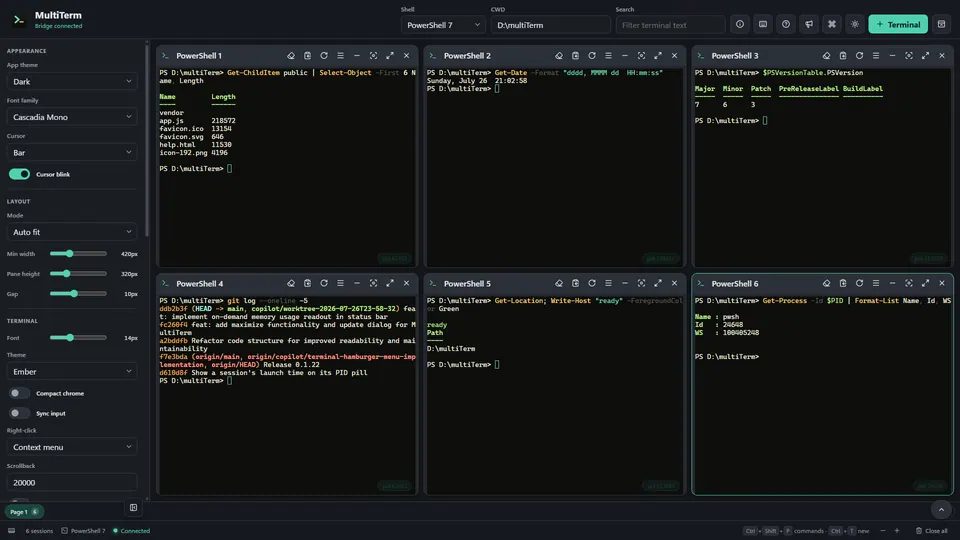Open the Shell dropdown showing PowerShell 7
This screenshot has height=540, width=960.
pyautogui.click(x=443, y=25)
